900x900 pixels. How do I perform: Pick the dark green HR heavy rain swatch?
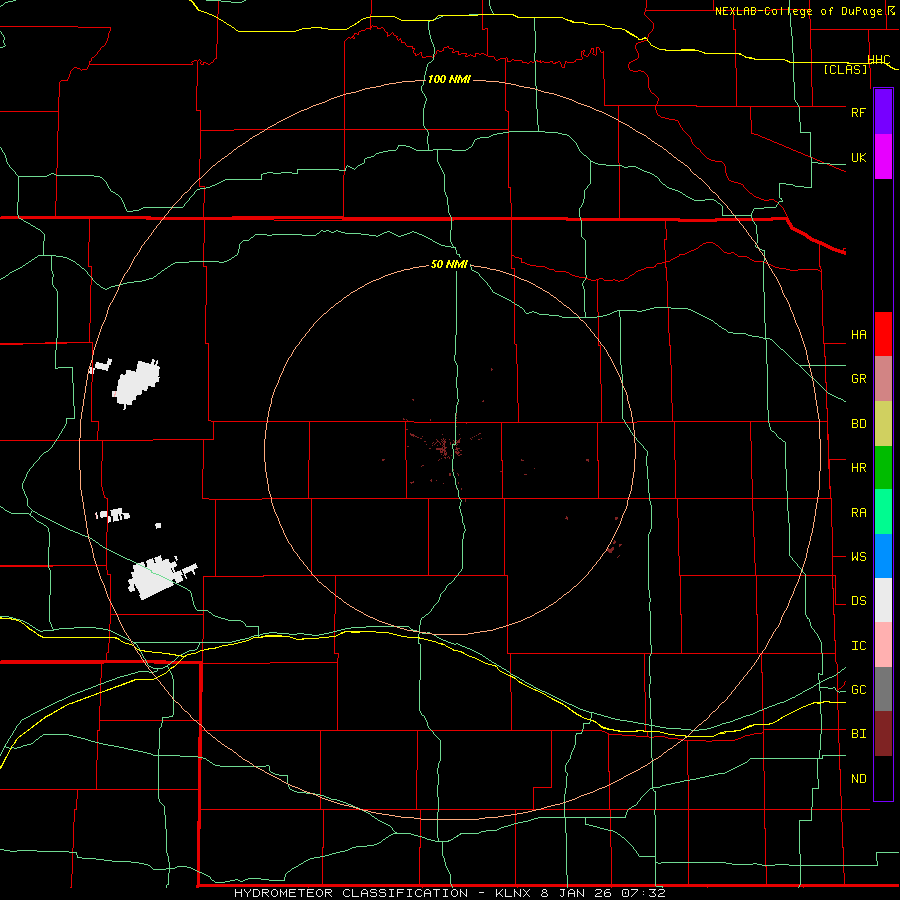coord(883,467)
